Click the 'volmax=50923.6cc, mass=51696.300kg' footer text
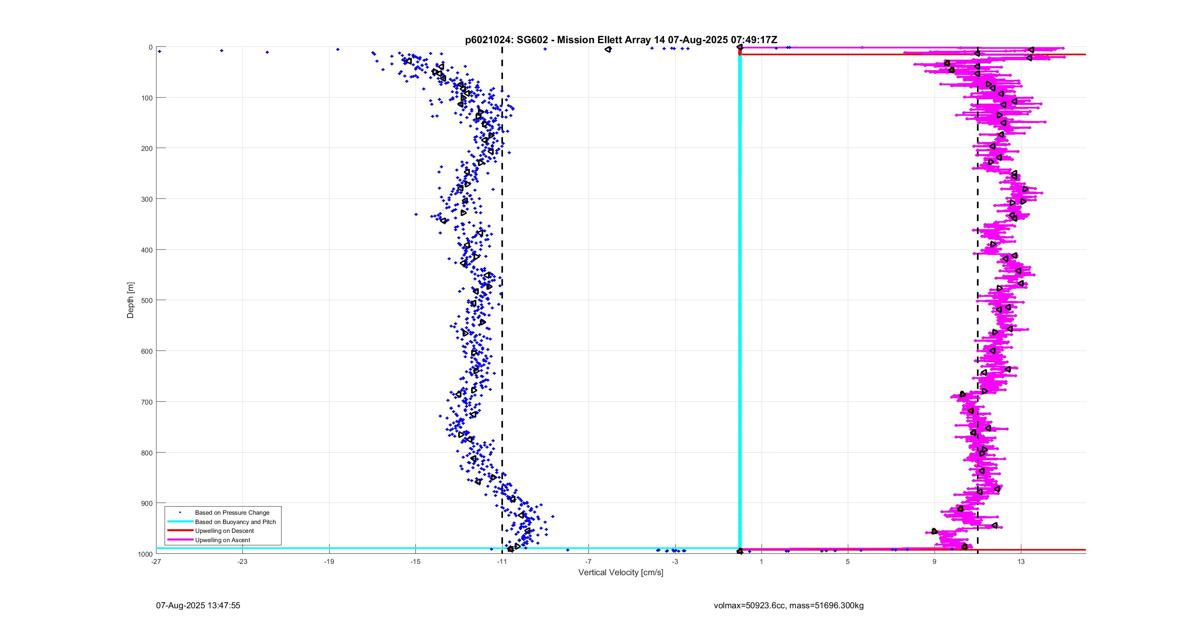 coord(788,605)
